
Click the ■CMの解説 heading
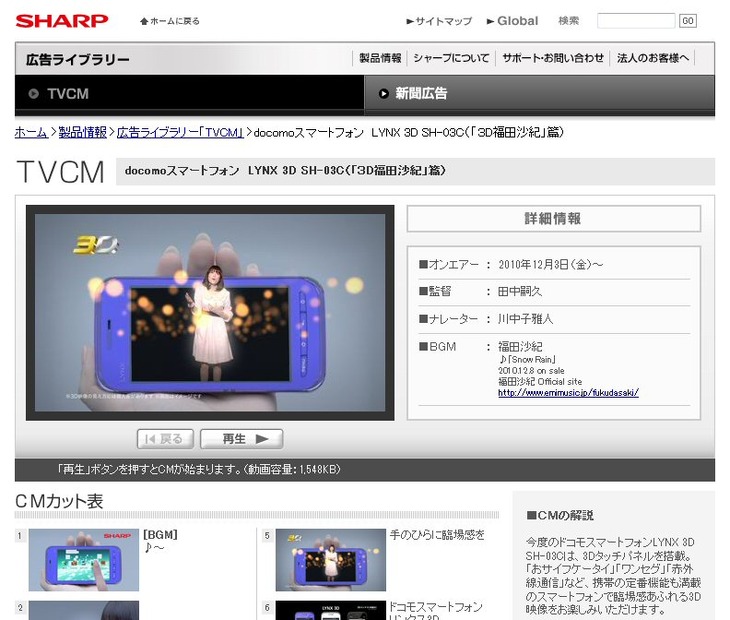560,515
